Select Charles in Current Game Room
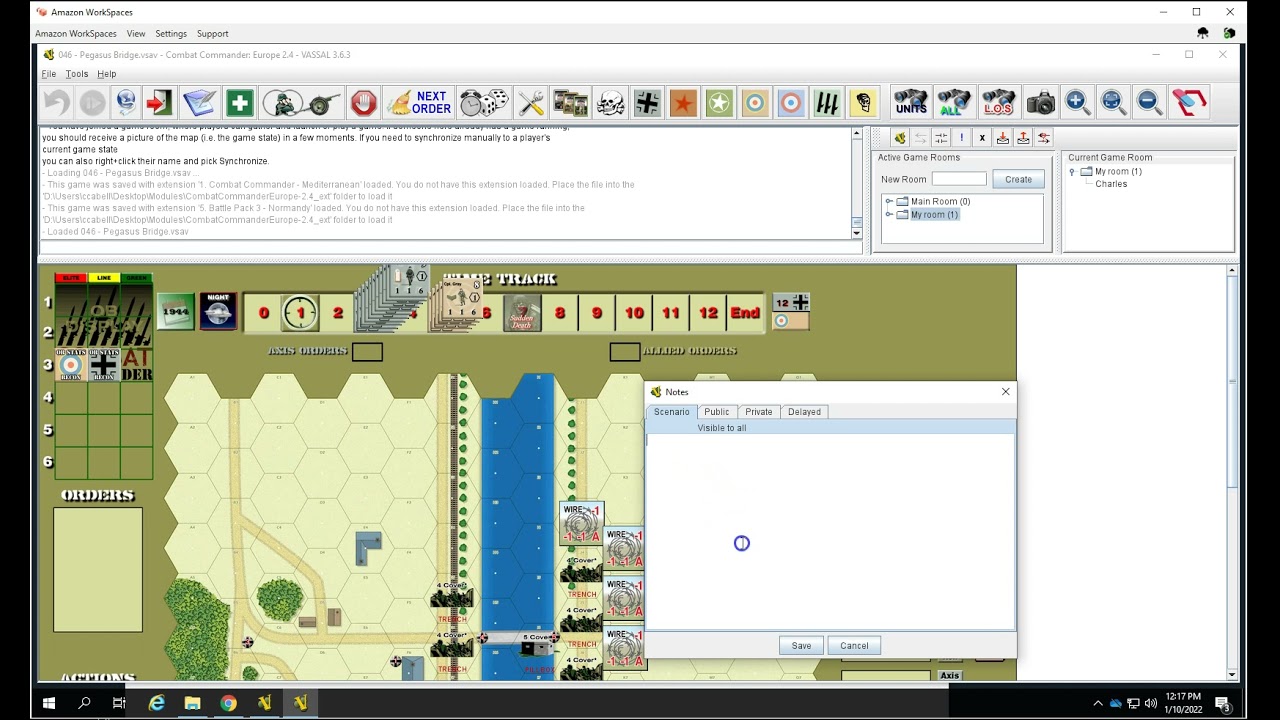This screenshot has height=720, width=1280. click(1111, 184)
